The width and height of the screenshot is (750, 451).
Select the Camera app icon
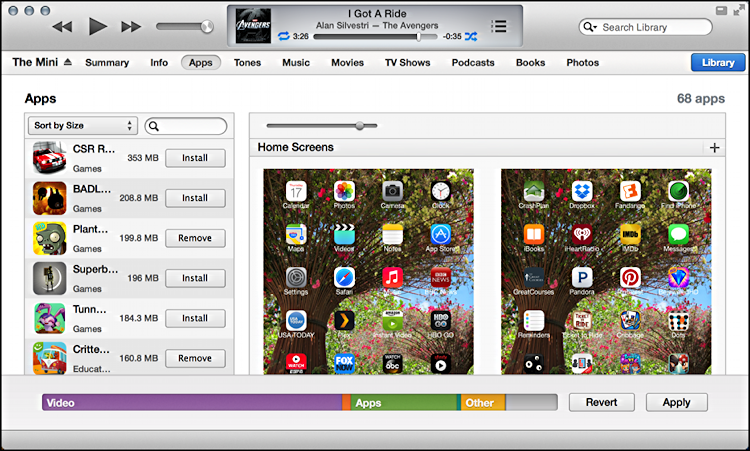coord(392,191)
